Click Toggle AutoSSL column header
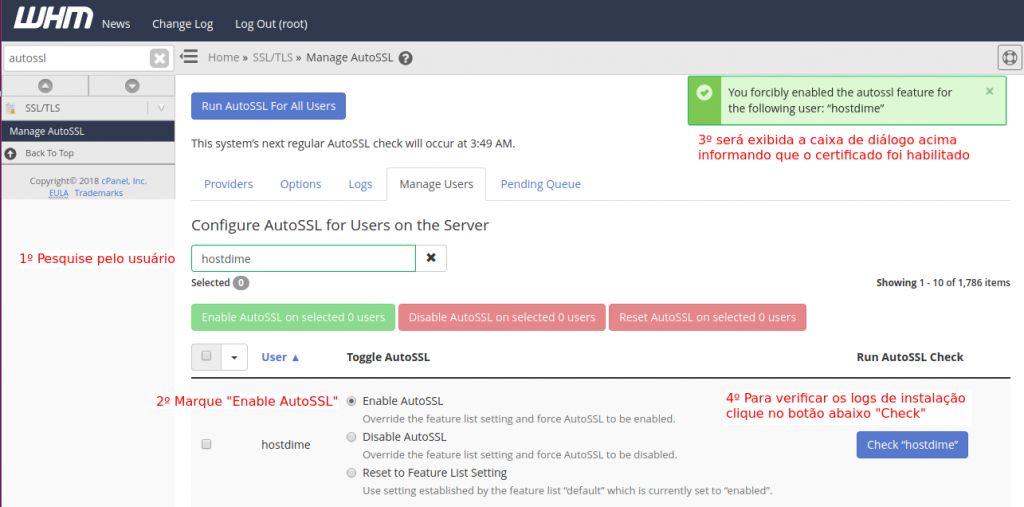The image size is (1024, 507). pos(388,357)
